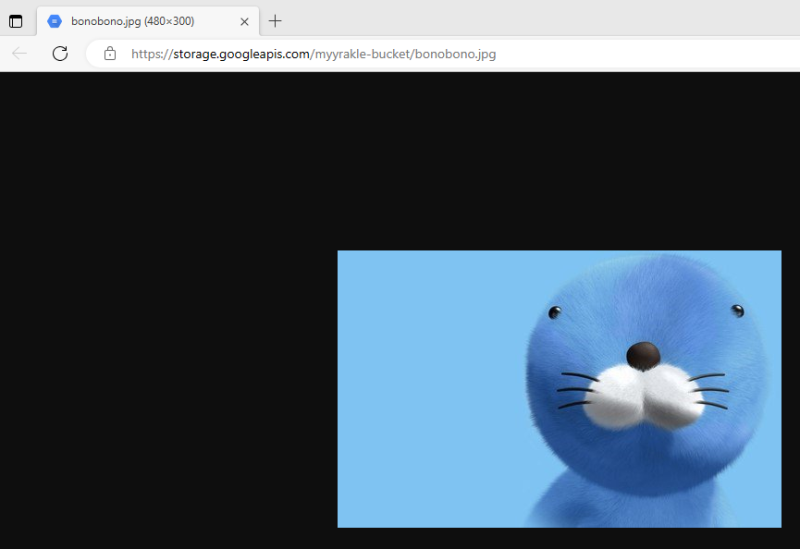Click the tab's blue hexagon favicon
The width and height of the screenshot is (800, 549).
[x=55, y=21]
